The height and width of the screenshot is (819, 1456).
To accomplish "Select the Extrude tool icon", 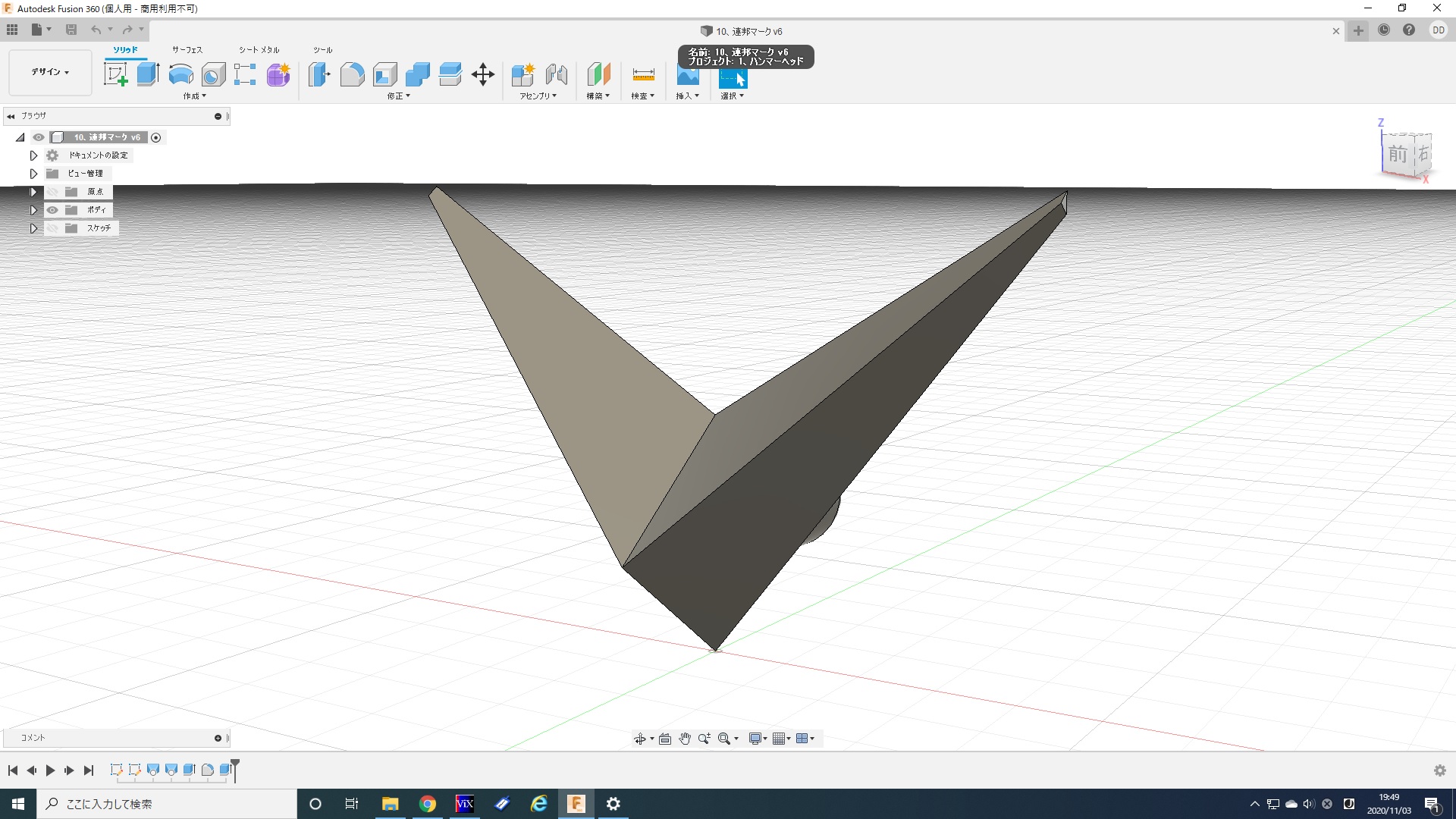I will 148,74.
